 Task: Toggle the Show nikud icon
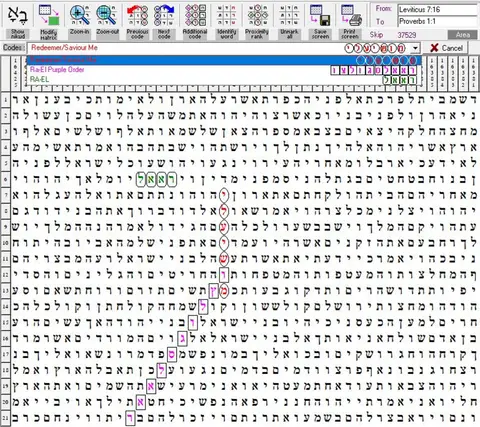pyautogui.click(x=18, y=15)
